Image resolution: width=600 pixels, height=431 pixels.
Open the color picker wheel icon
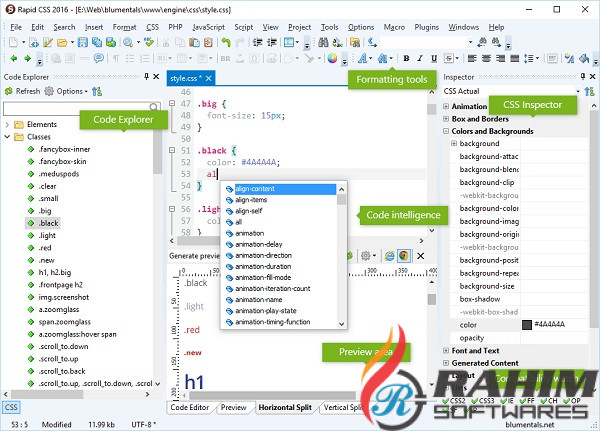click(x=332, y=58)
